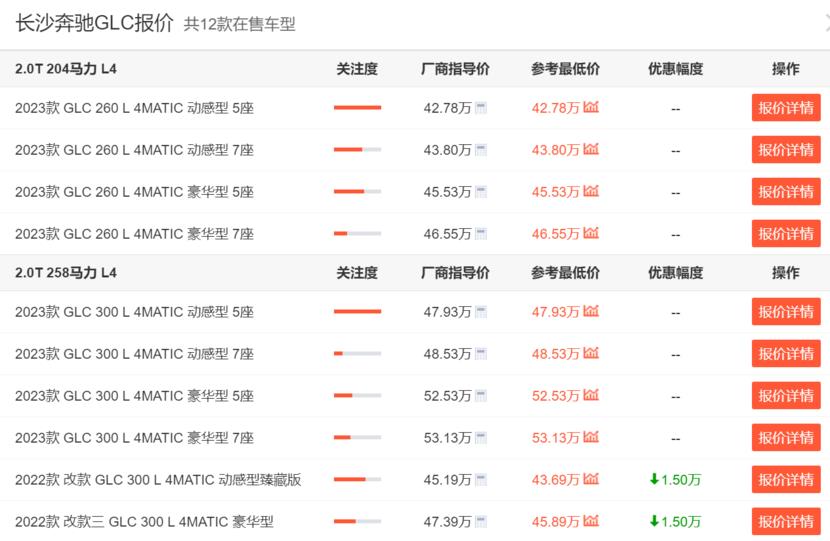830x541 pixels.
Task: Open price calculator icon beside 46.55万 guide price
Action: click(x=481, y=233)
